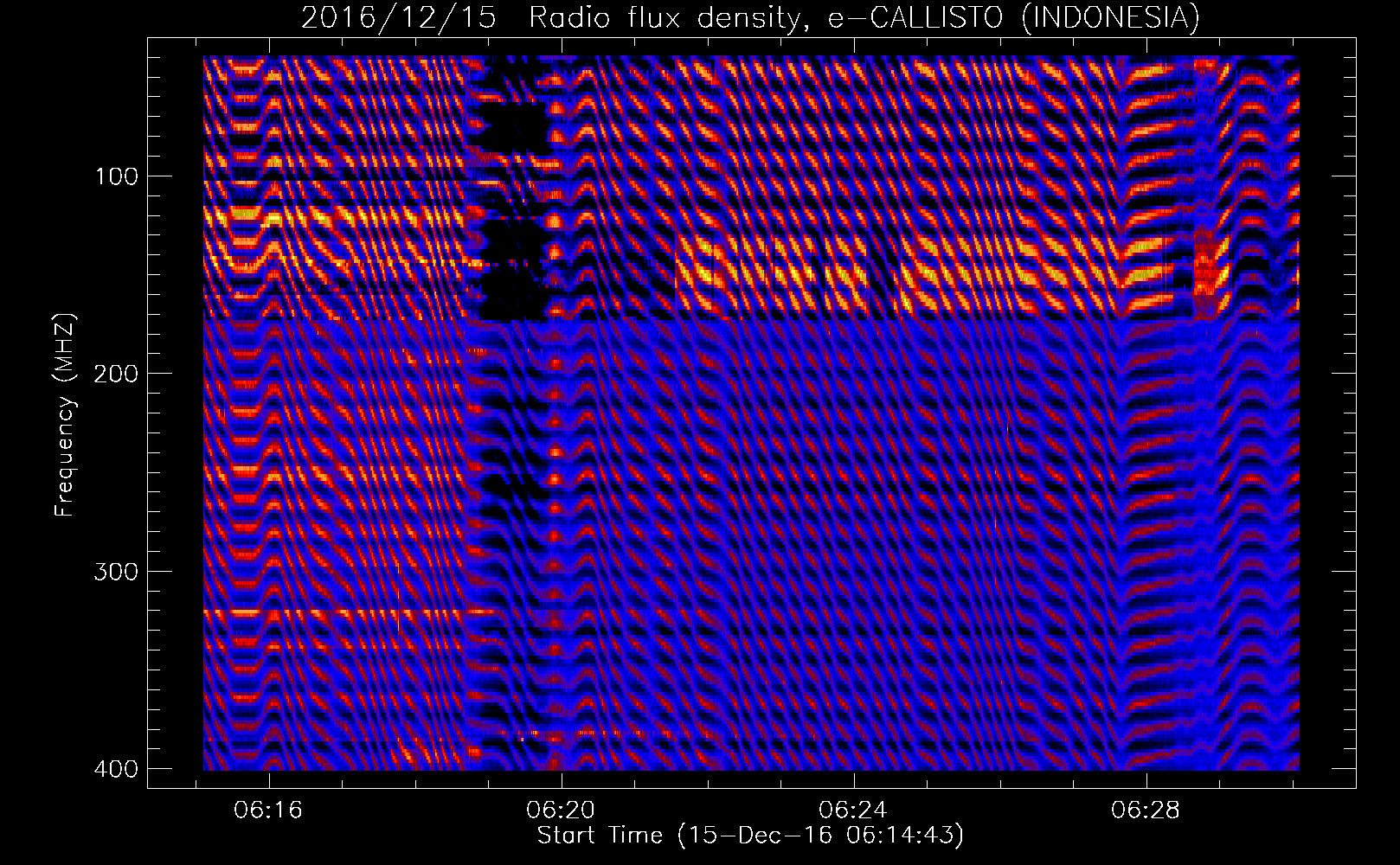Click the '100' frequency tick label
Viewport: 1400px width, 865px height.
[x=115, y=176]
